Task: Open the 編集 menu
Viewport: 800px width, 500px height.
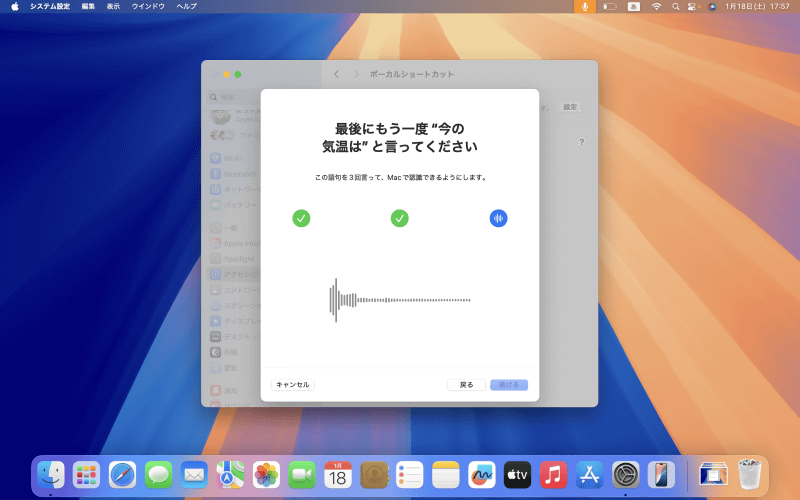Action: pyautogui.click(x=88, y=7)
